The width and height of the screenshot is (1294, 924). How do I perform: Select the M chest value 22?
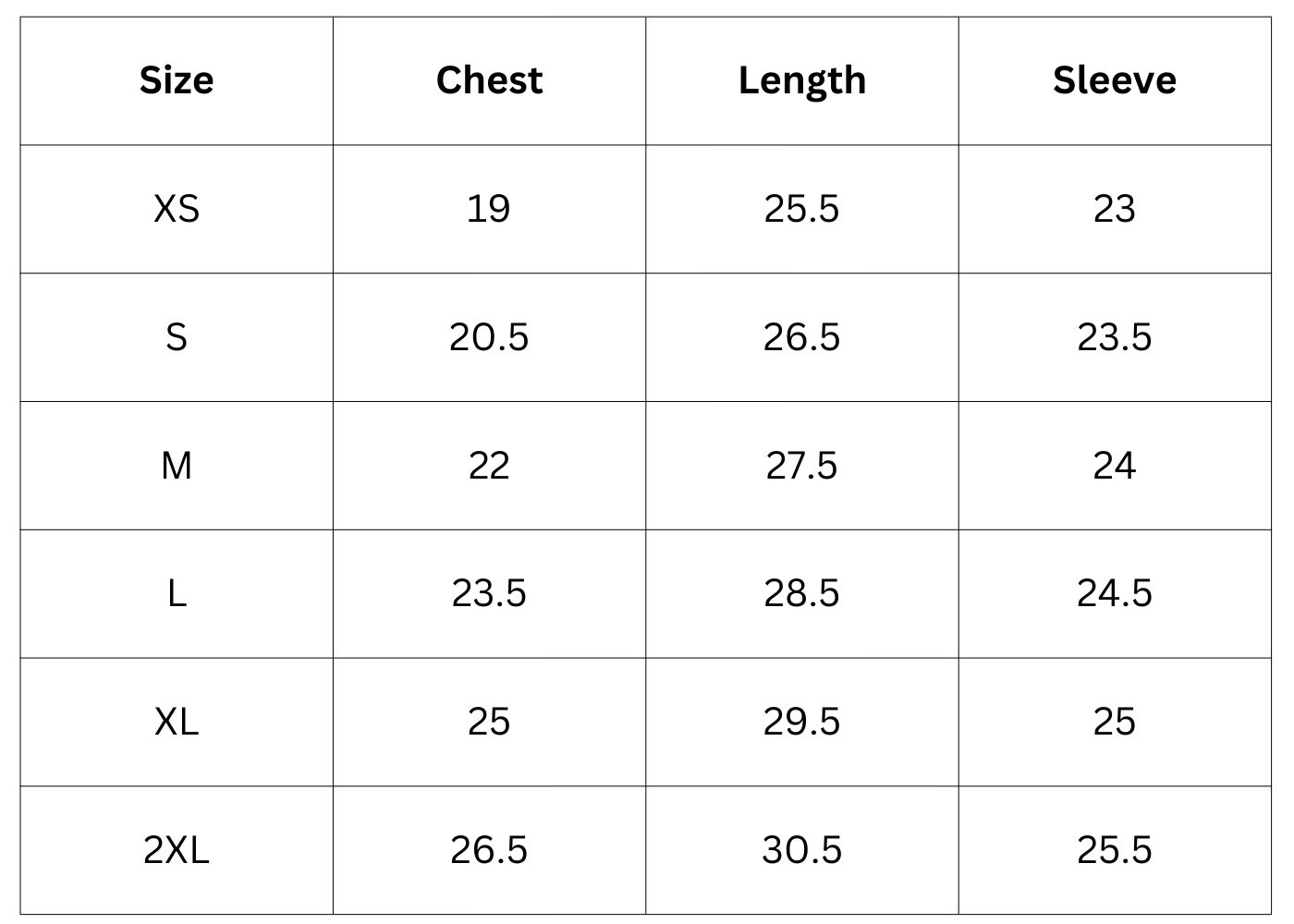489,466
